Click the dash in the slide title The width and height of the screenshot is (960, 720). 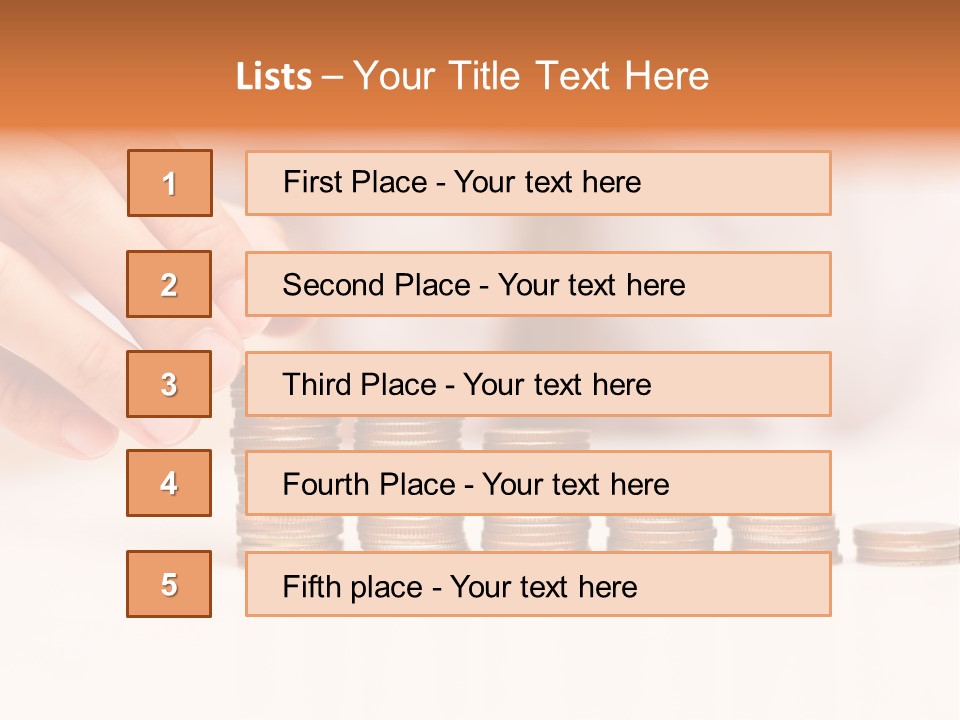coord(332,76)
